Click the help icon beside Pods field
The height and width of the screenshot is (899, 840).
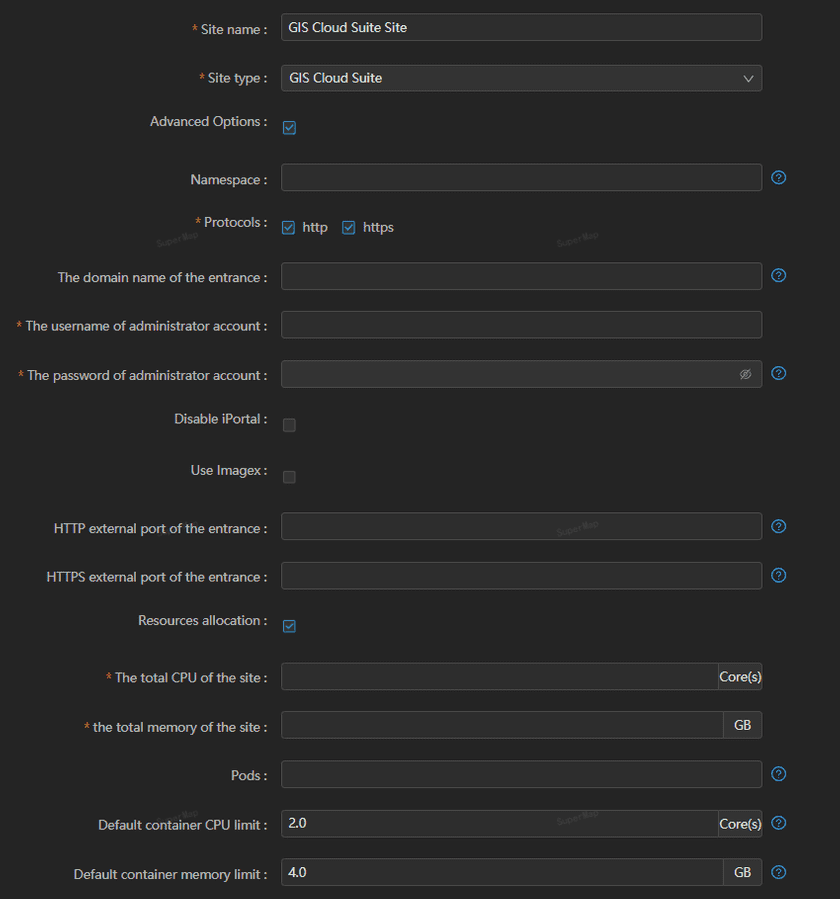click(779, 774)
